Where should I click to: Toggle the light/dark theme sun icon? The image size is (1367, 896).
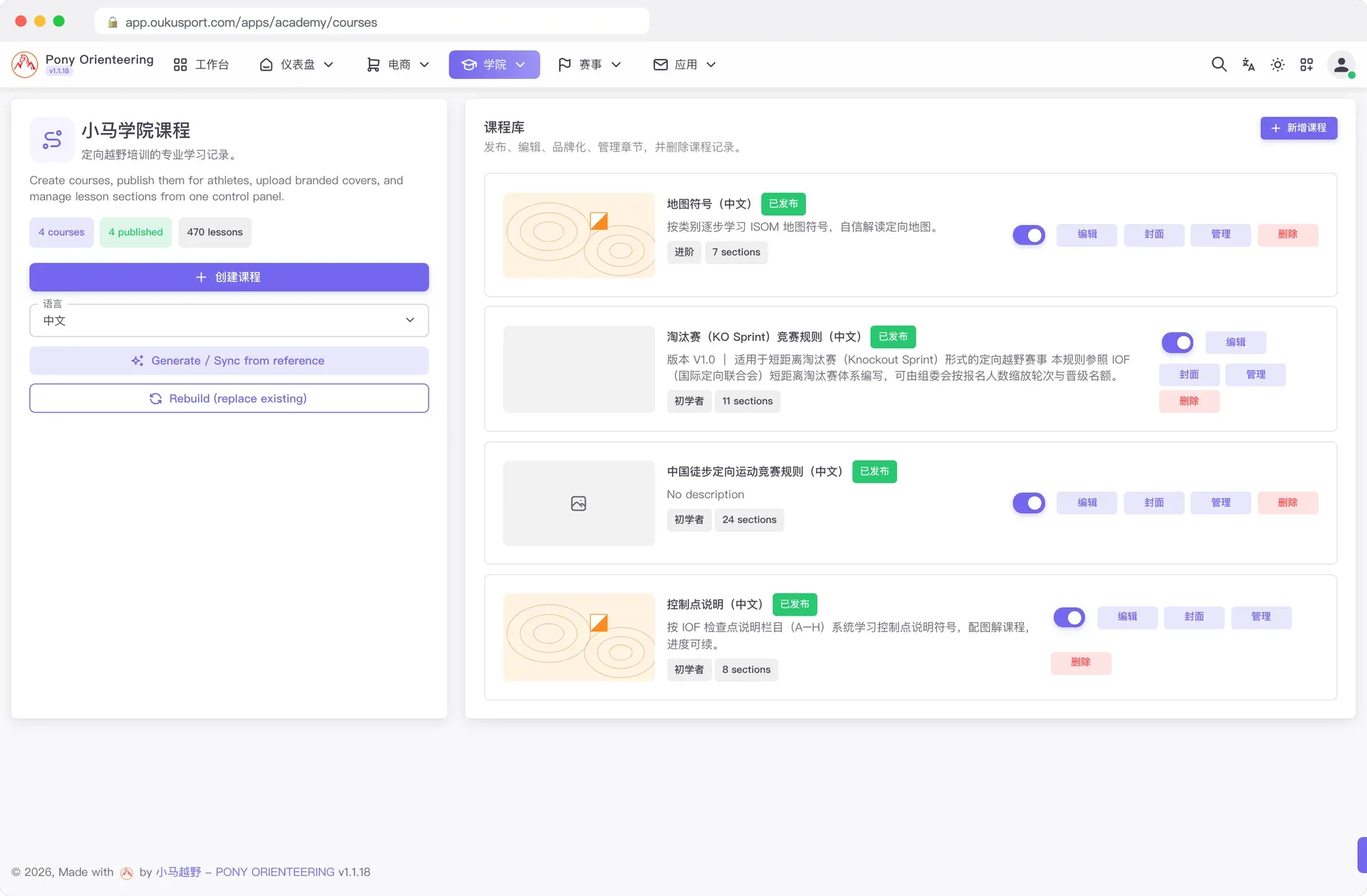pyautogui.click(x=1277, y=65)
